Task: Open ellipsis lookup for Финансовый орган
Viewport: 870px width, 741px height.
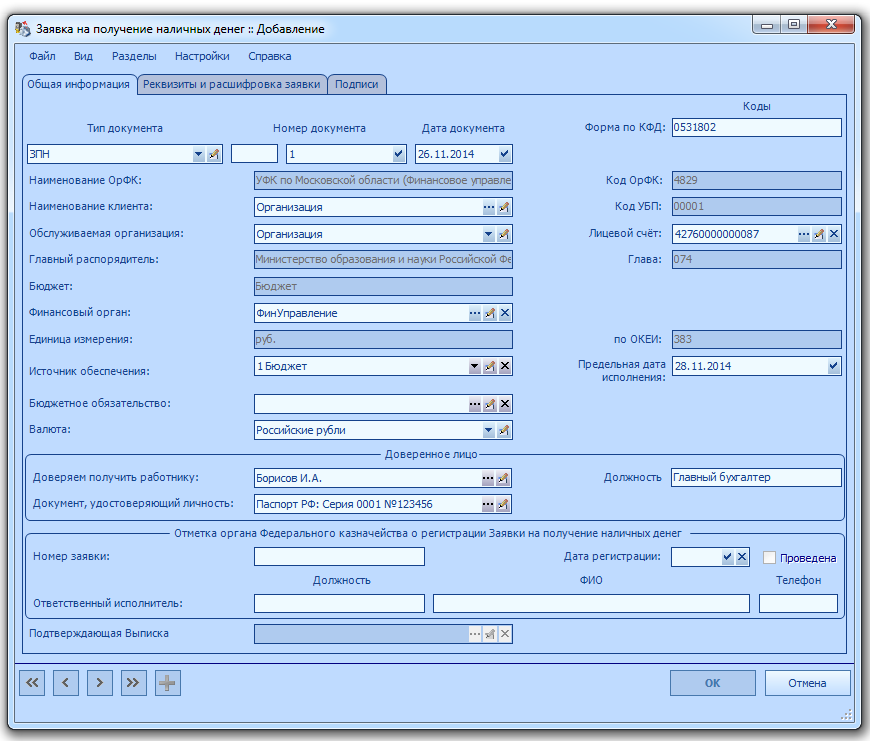Action: pos(475,313)
